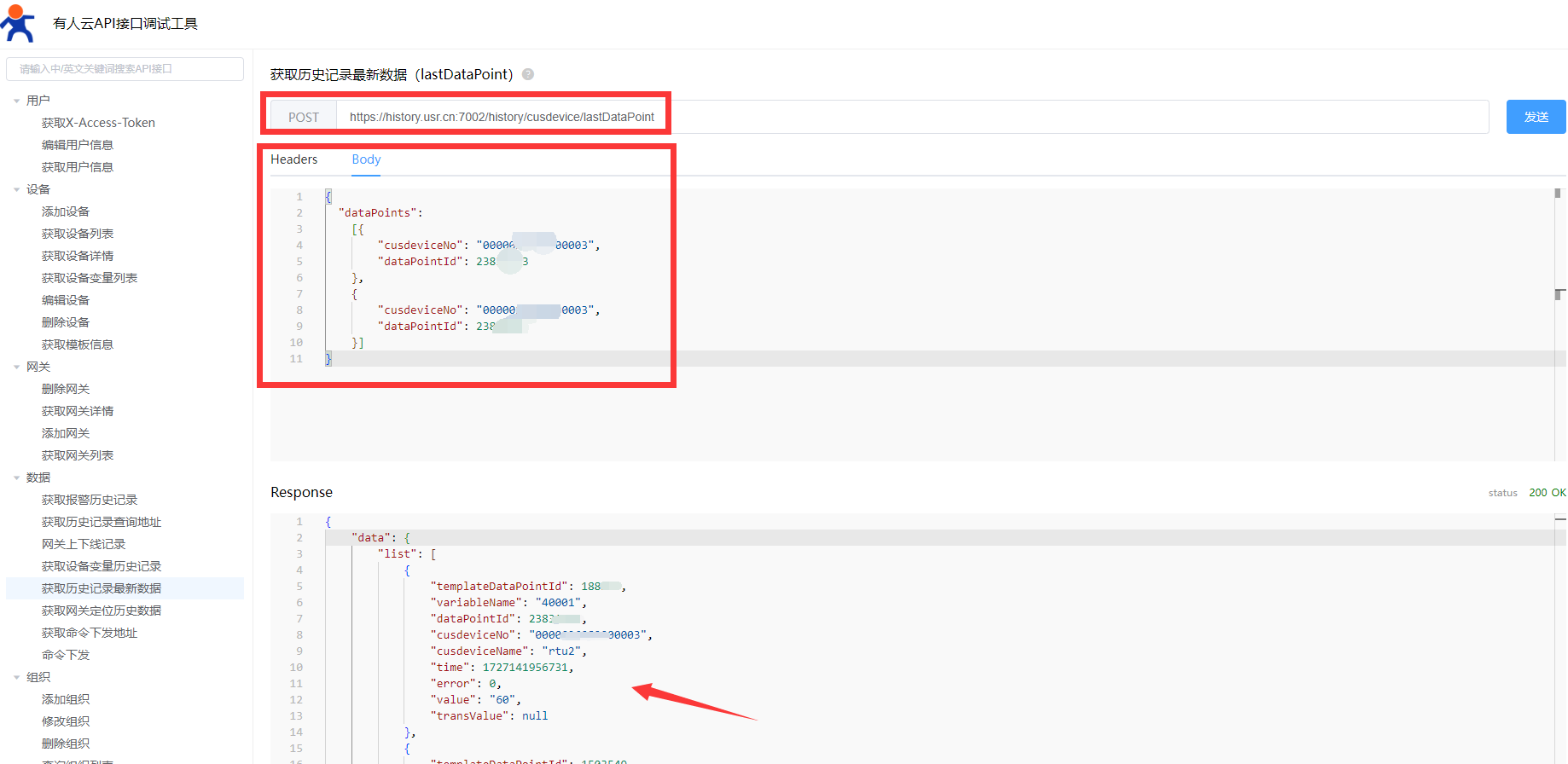Click the POST method label
Image resolution: width=1568 pixels, height=764 pixels.
click(304, 117)
